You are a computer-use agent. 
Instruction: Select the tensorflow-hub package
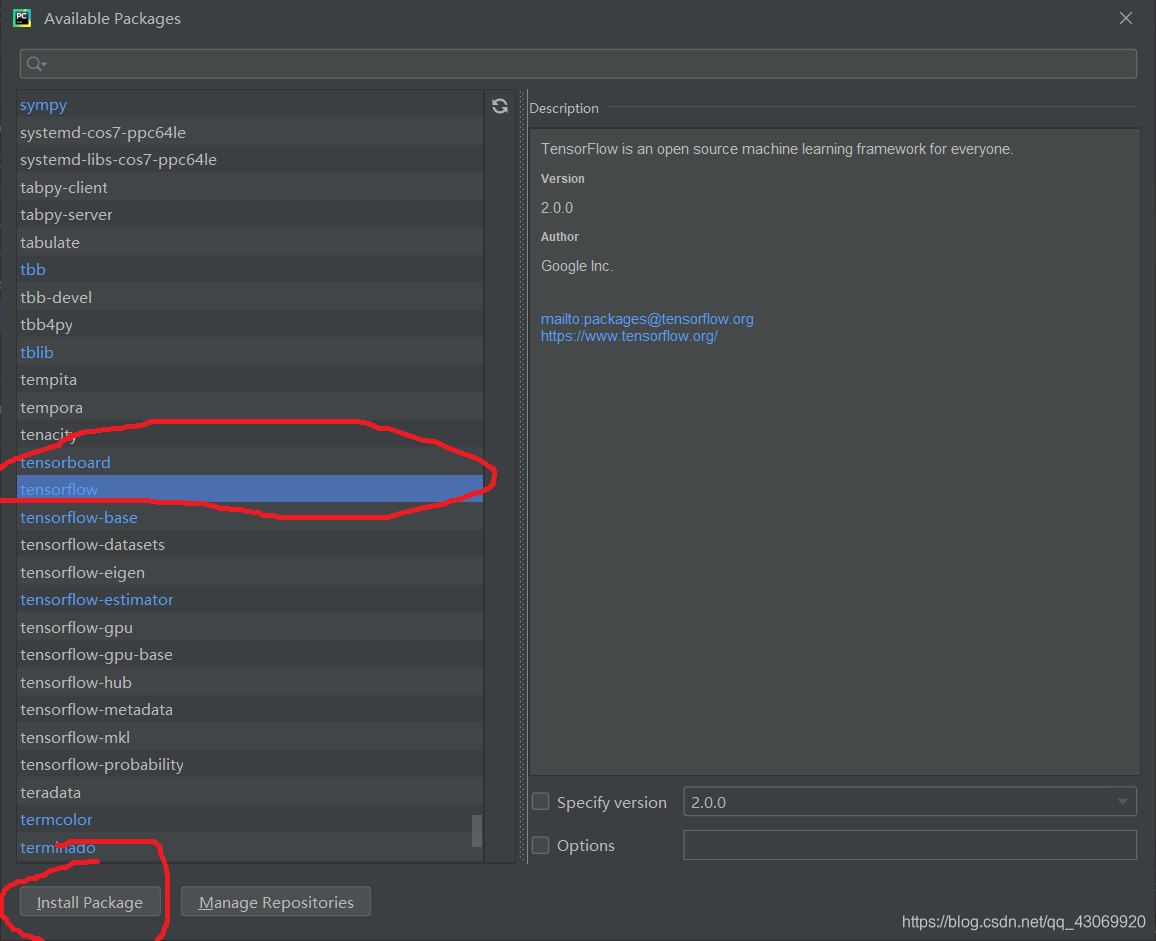coord(250,682)
